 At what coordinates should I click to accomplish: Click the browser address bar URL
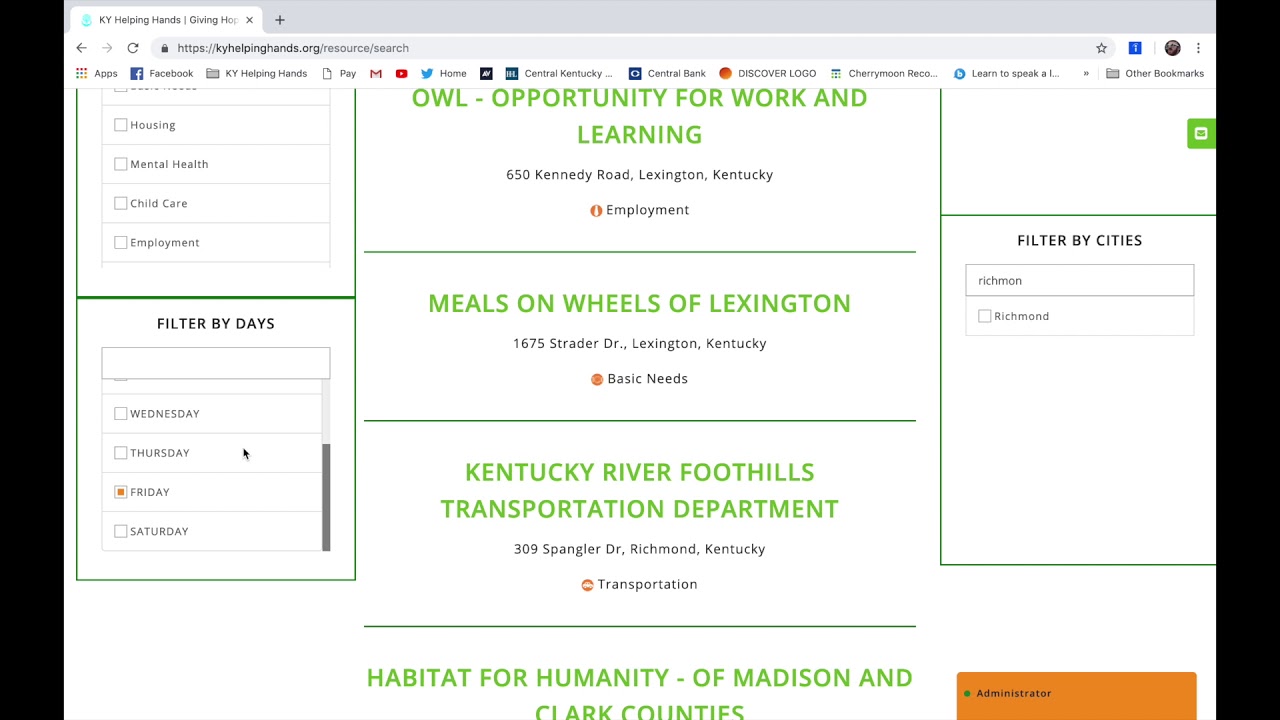tap(293, 48)
